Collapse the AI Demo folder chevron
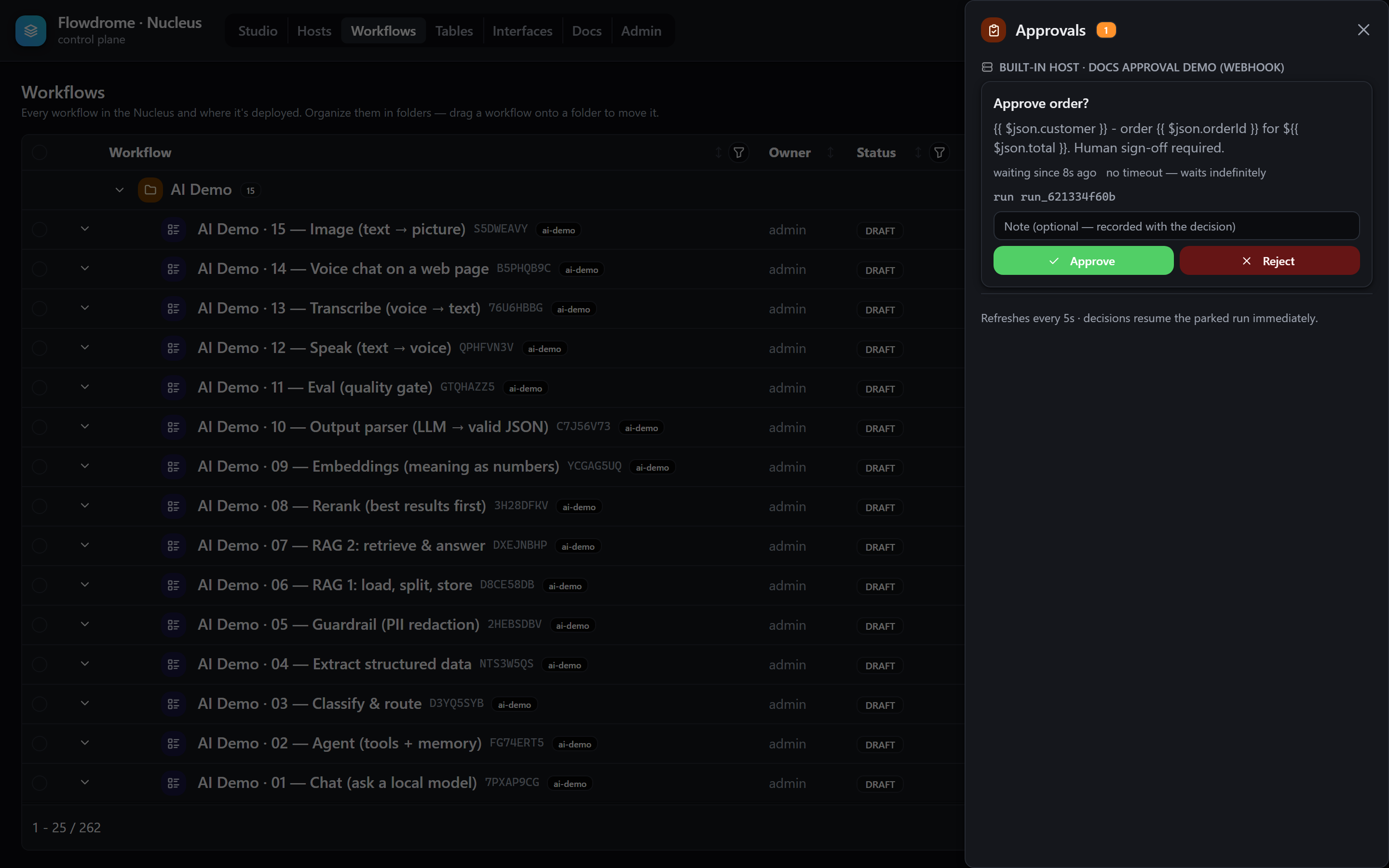1389x868 pixels. coord(120,190)
